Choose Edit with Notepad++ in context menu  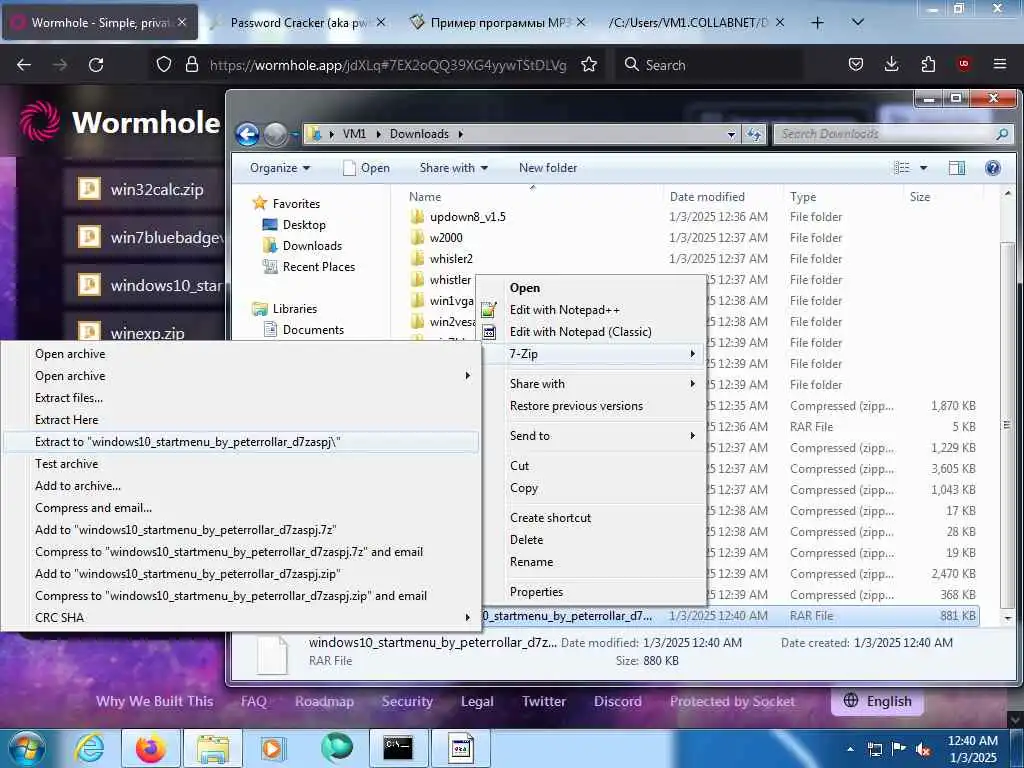[592, 310]
